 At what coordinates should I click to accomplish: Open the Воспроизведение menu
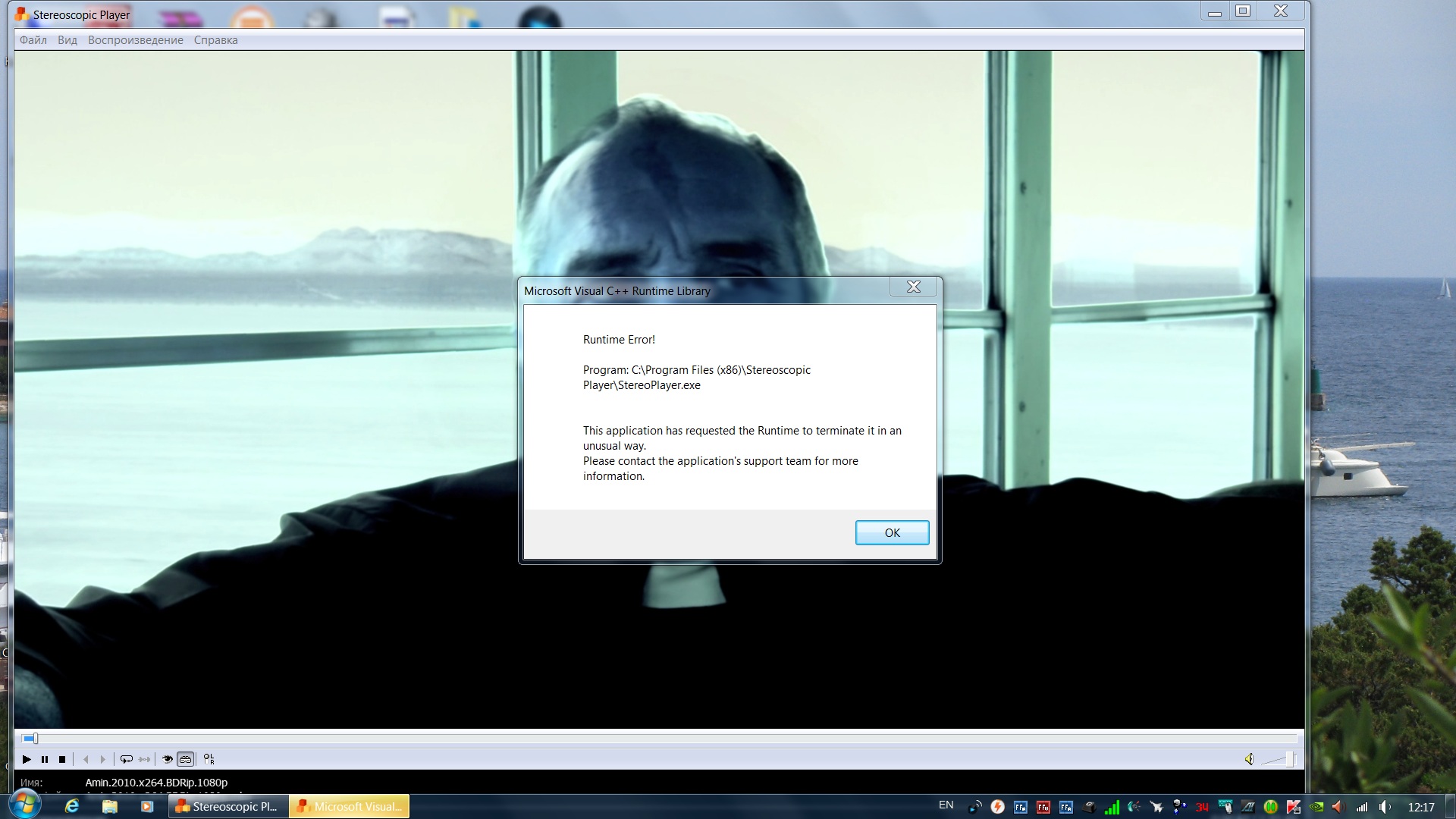(x=135, y=40)
